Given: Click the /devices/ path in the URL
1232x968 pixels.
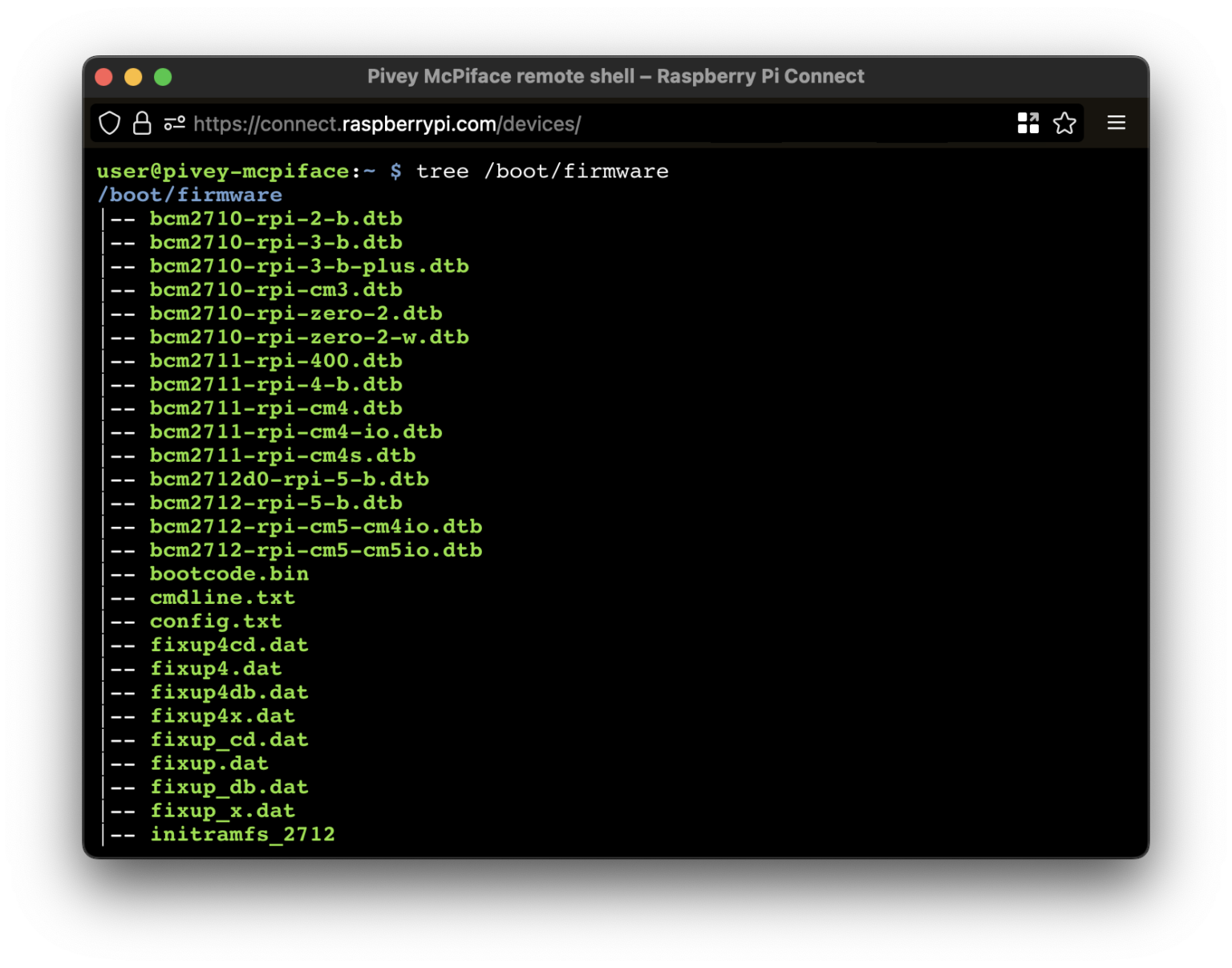Looking at the screenshot, I should pyautogui.click(x=541, y=124).
